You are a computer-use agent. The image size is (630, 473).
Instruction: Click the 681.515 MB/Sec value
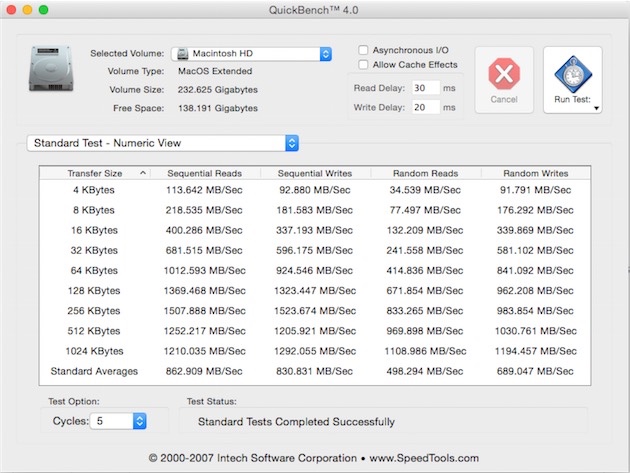(204, 250)
